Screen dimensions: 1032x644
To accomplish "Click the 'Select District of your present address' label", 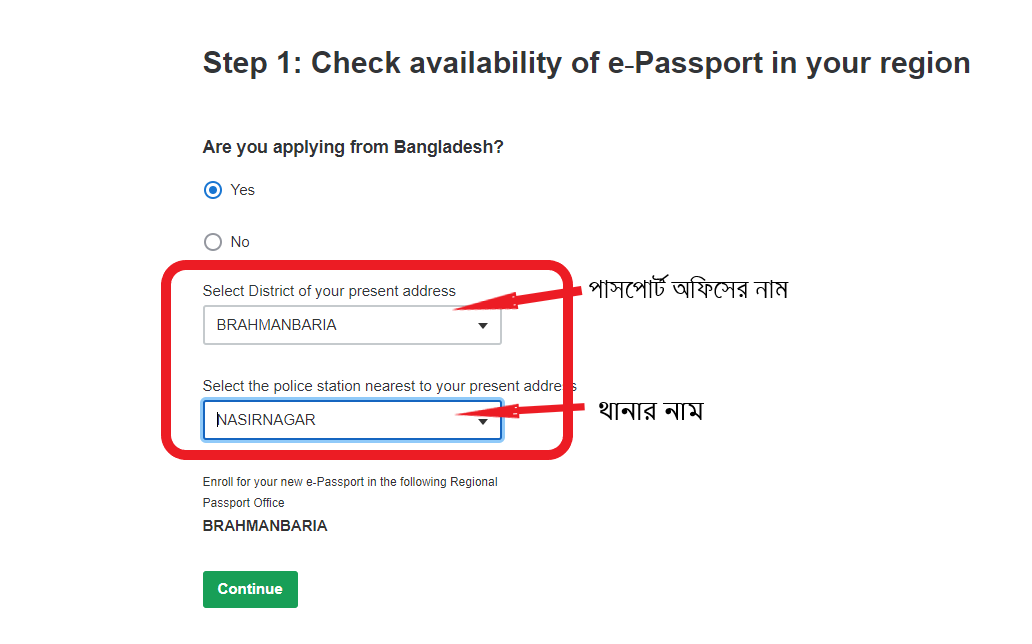I will tap(329, 291).
